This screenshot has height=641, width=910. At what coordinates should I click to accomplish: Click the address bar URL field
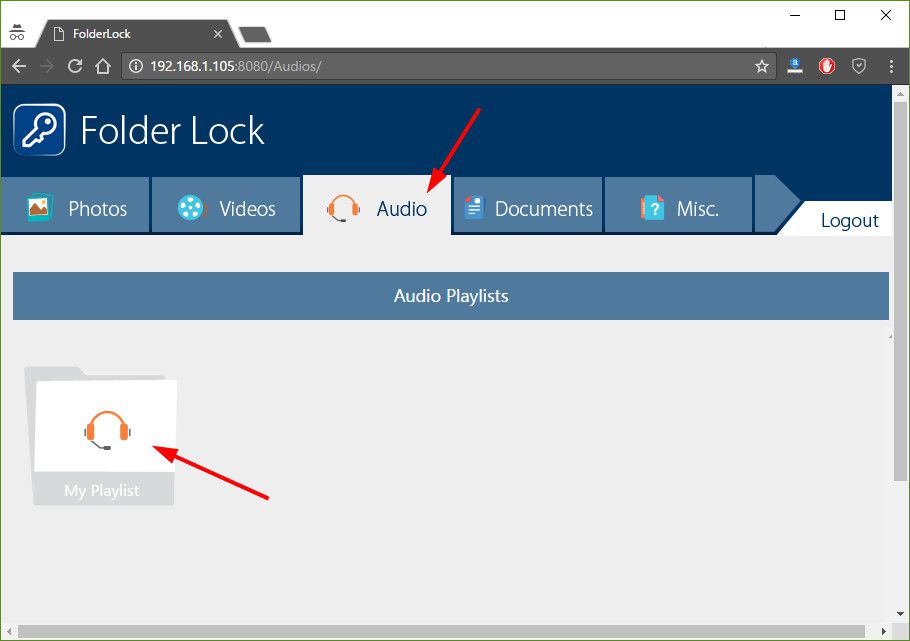coord(449,66)
